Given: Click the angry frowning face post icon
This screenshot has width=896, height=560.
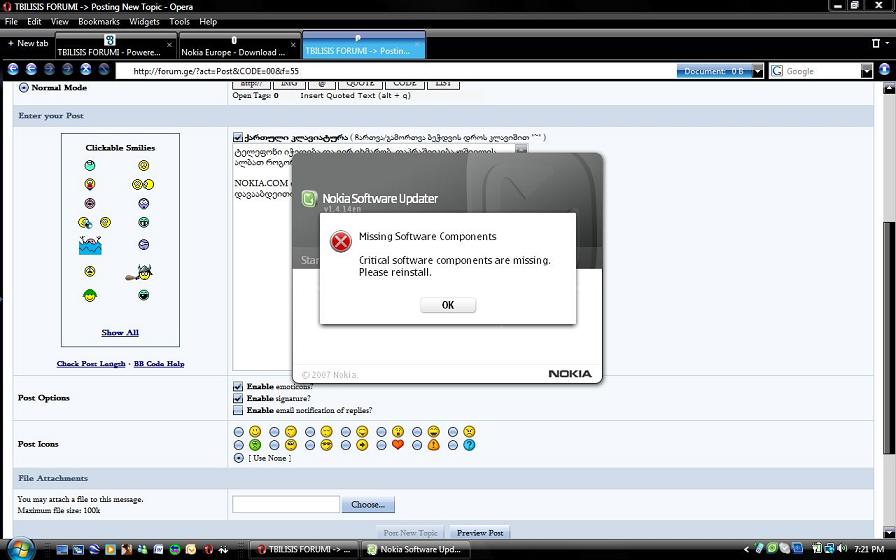Looking at the screenshot, I should click(x=469, y=431).
